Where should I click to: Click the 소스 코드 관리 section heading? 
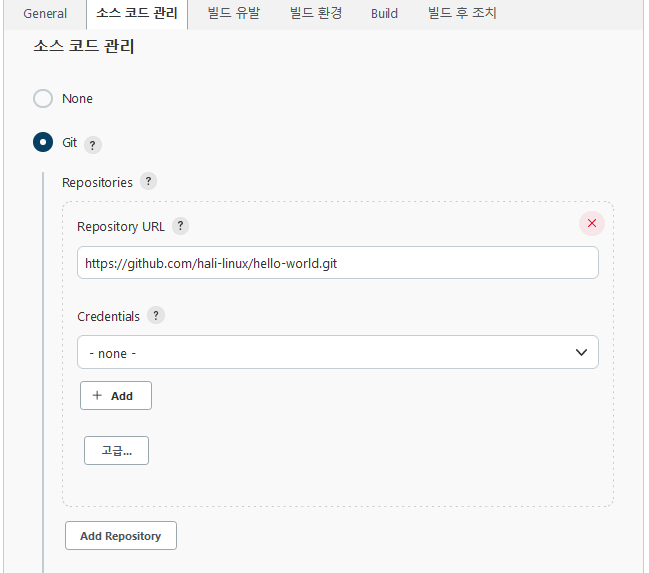click(84, 46)
